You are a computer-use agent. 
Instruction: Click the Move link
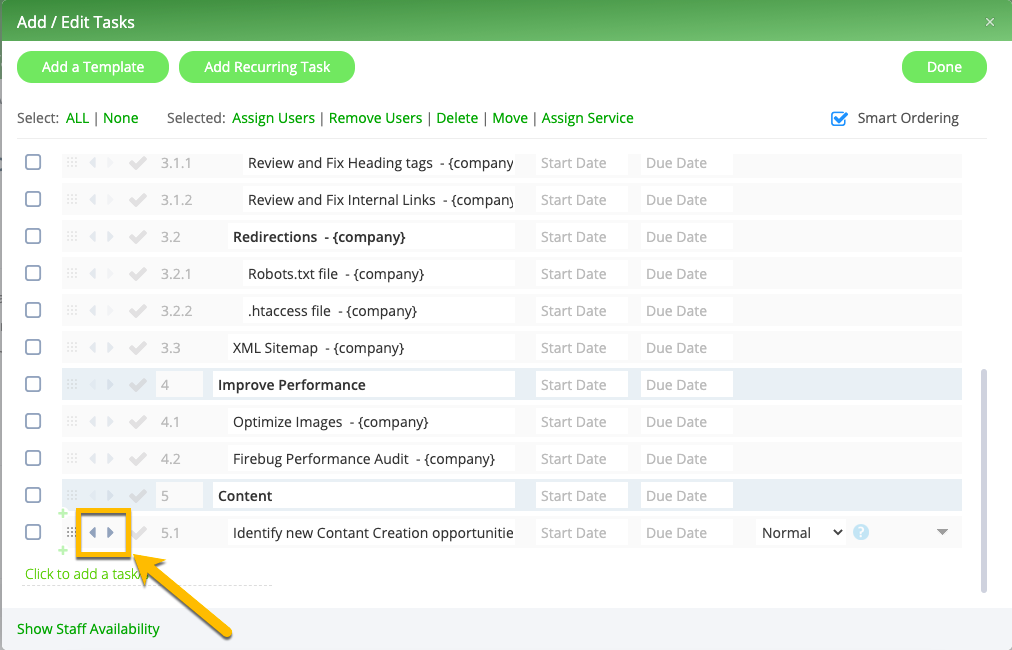(x=510, y=118)
